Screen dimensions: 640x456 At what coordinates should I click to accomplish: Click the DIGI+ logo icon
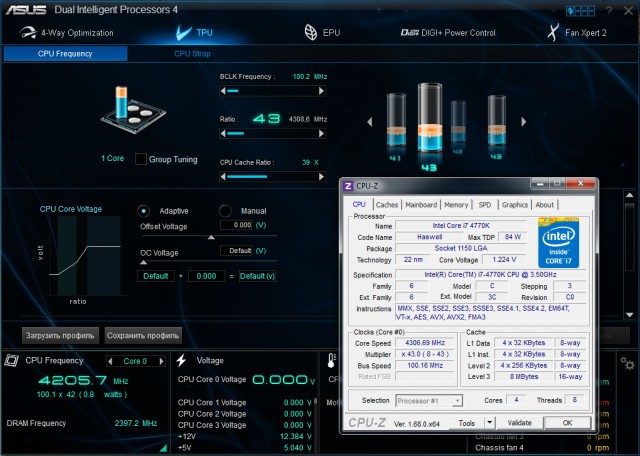tap(410, 33)
